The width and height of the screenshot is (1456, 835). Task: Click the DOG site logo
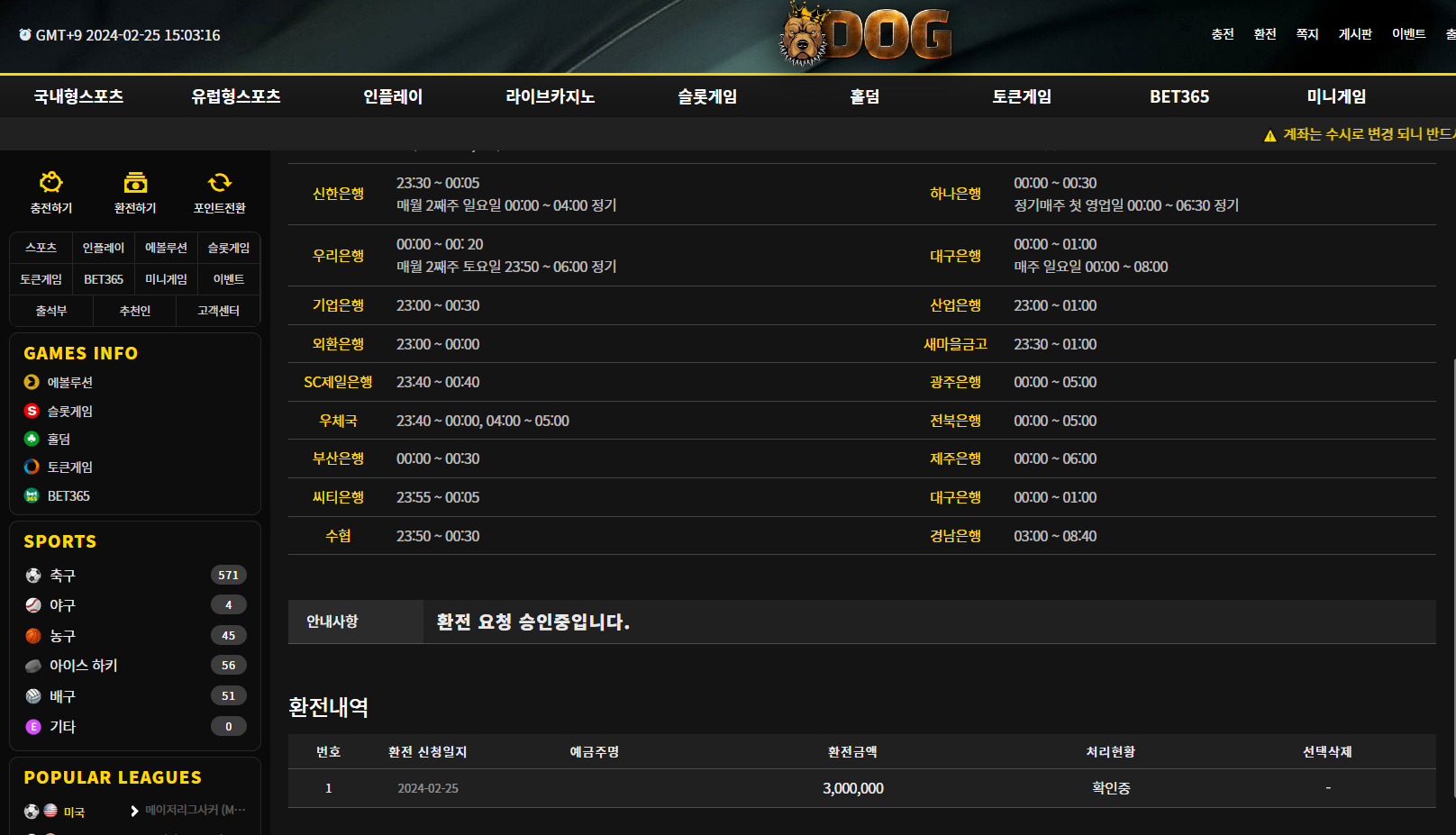pos(865,36)
